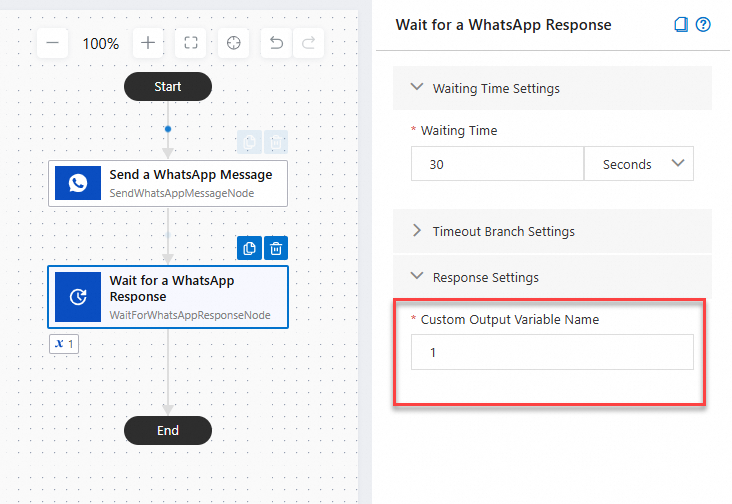
Task: Click the redo arrow icon
Action: click(308, 43)
